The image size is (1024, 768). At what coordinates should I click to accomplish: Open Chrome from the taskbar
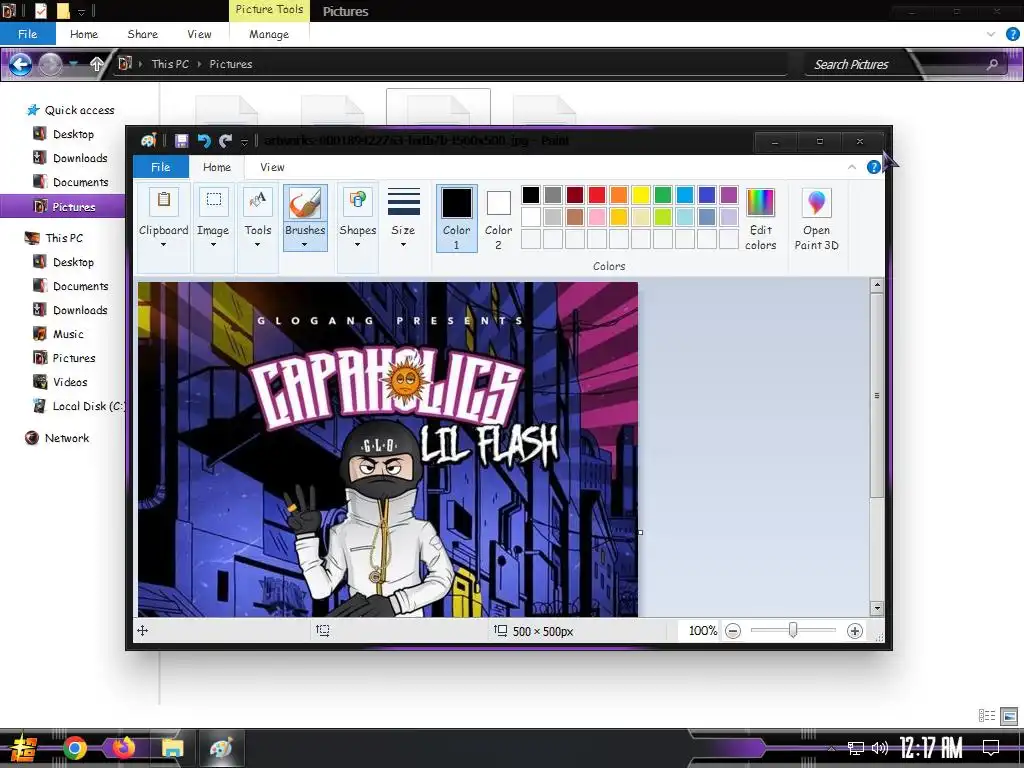click(x=74, y=748)
